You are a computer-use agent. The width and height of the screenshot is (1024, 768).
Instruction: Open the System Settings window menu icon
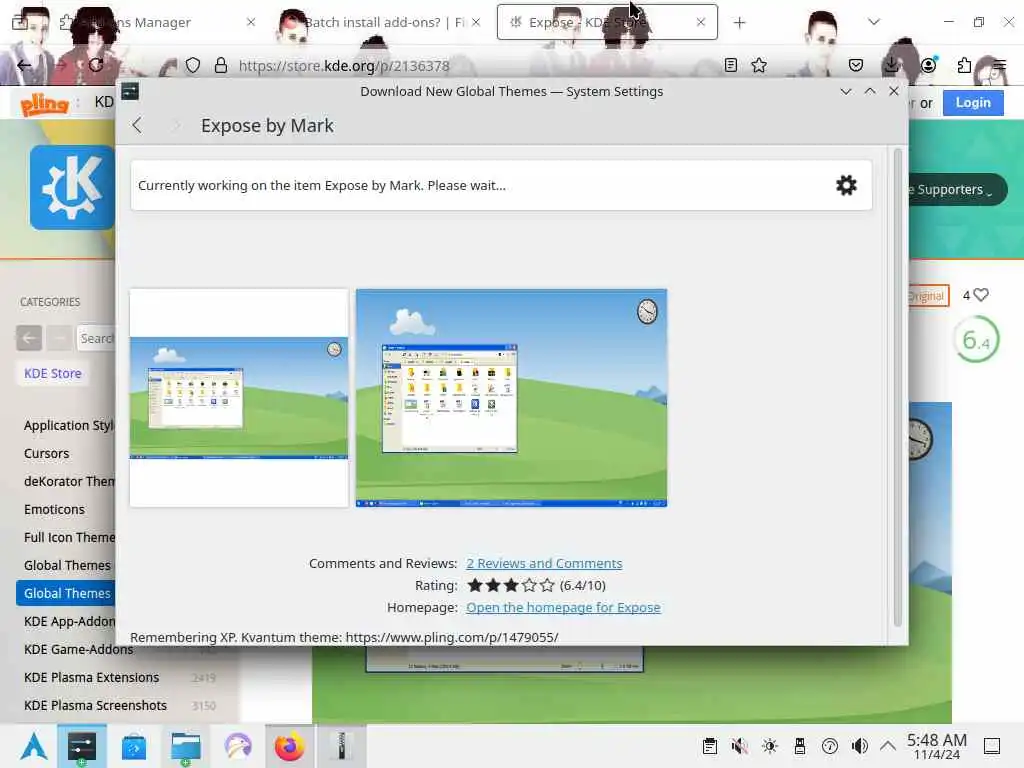point(130,91)
